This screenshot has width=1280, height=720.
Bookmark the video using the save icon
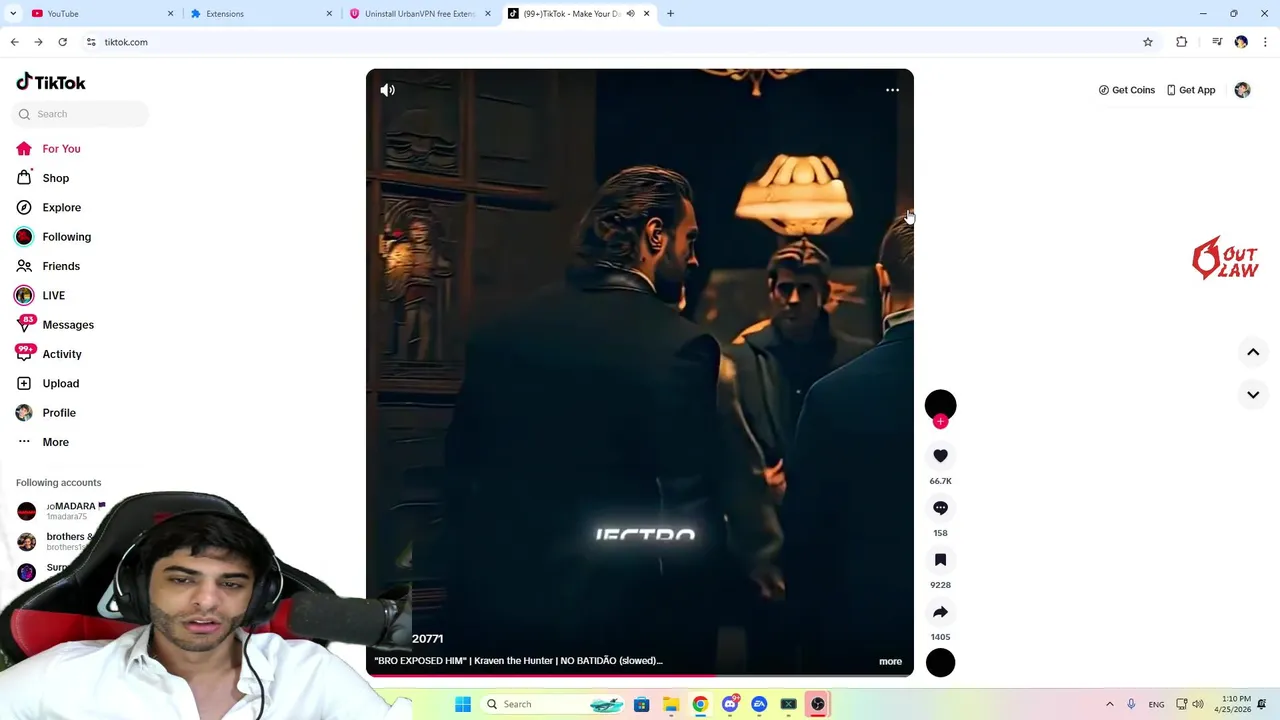pos(940,560)
